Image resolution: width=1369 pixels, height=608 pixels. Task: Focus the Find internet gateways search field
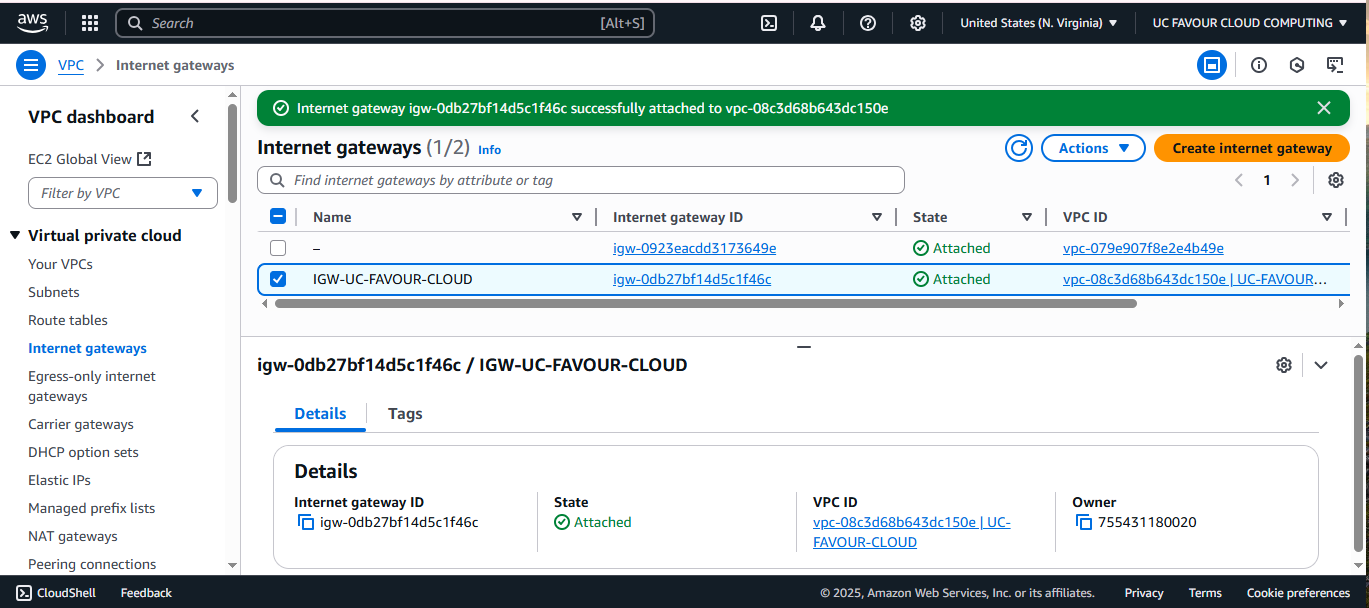pyautogui.click(x=581, y=180)
